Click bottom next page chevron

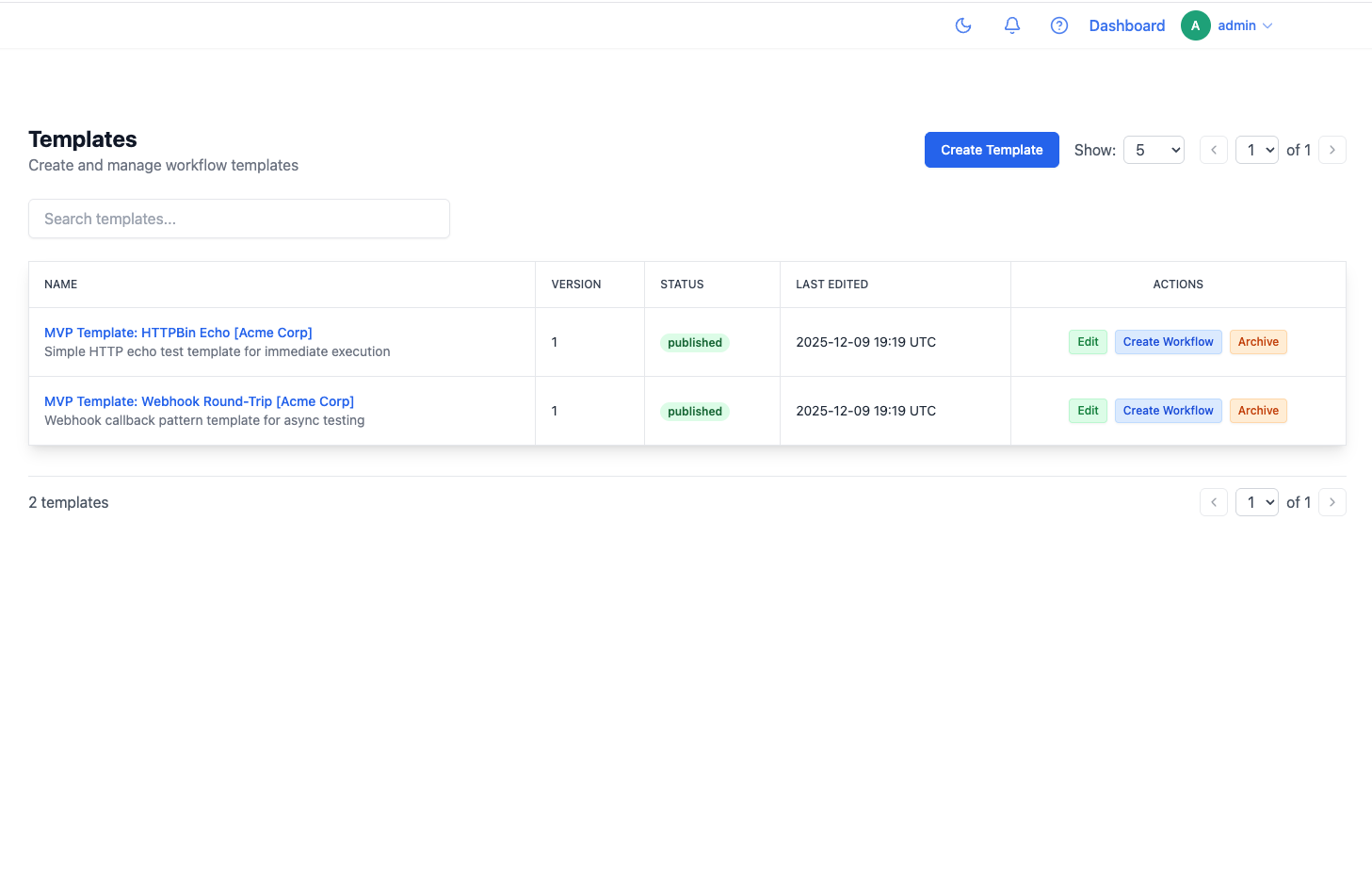[1332, 502]
